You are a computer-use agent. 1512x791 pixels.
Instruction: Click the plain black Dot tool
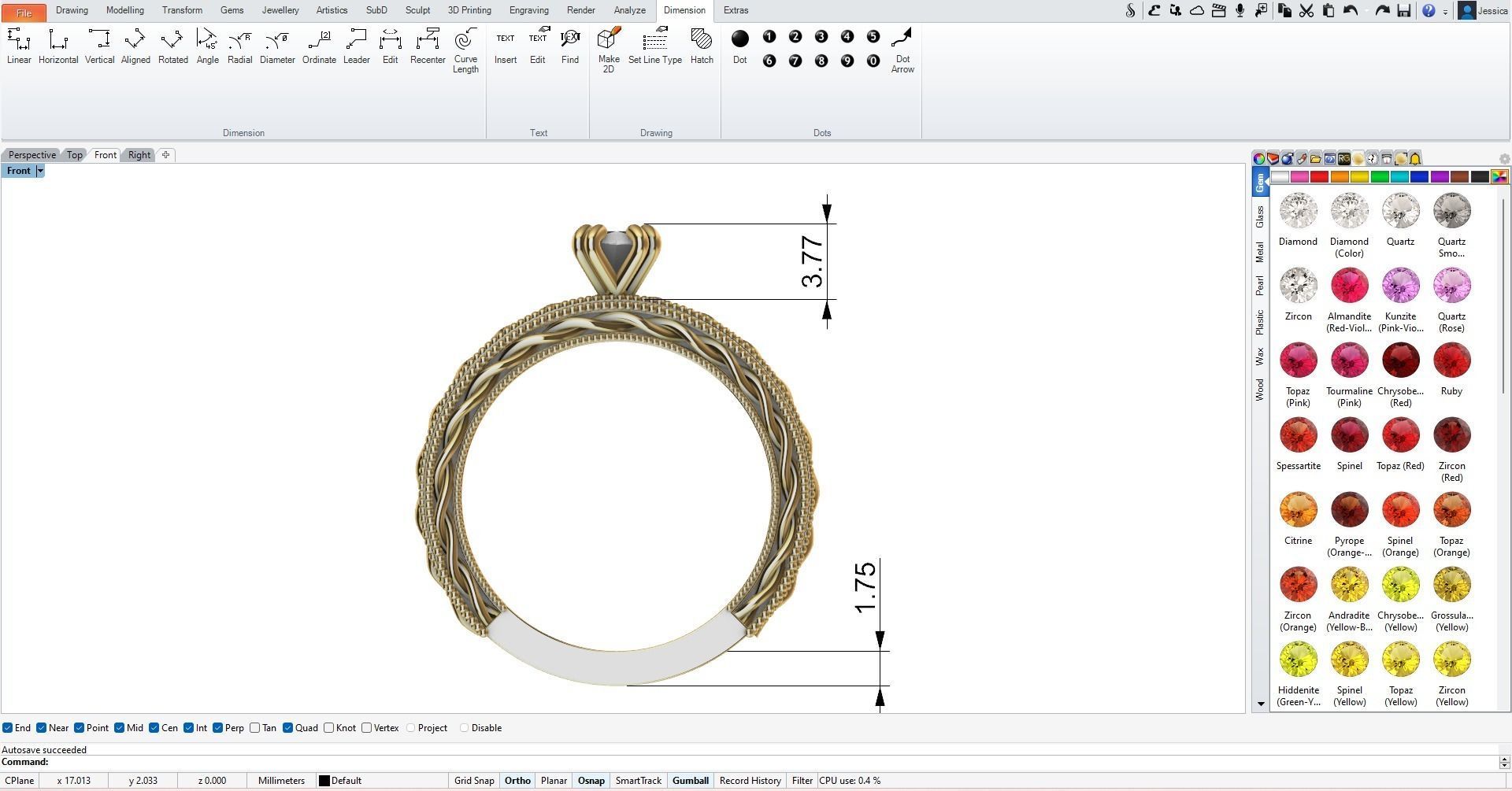[x=740, y=46]
